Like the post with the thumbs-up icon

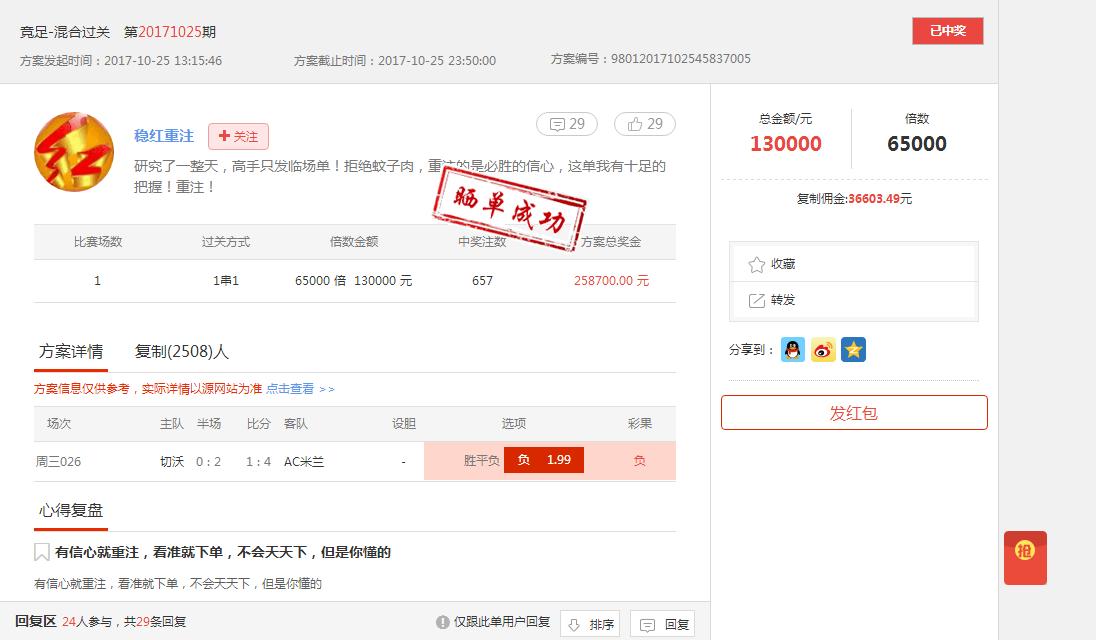[x=645, y=124]
